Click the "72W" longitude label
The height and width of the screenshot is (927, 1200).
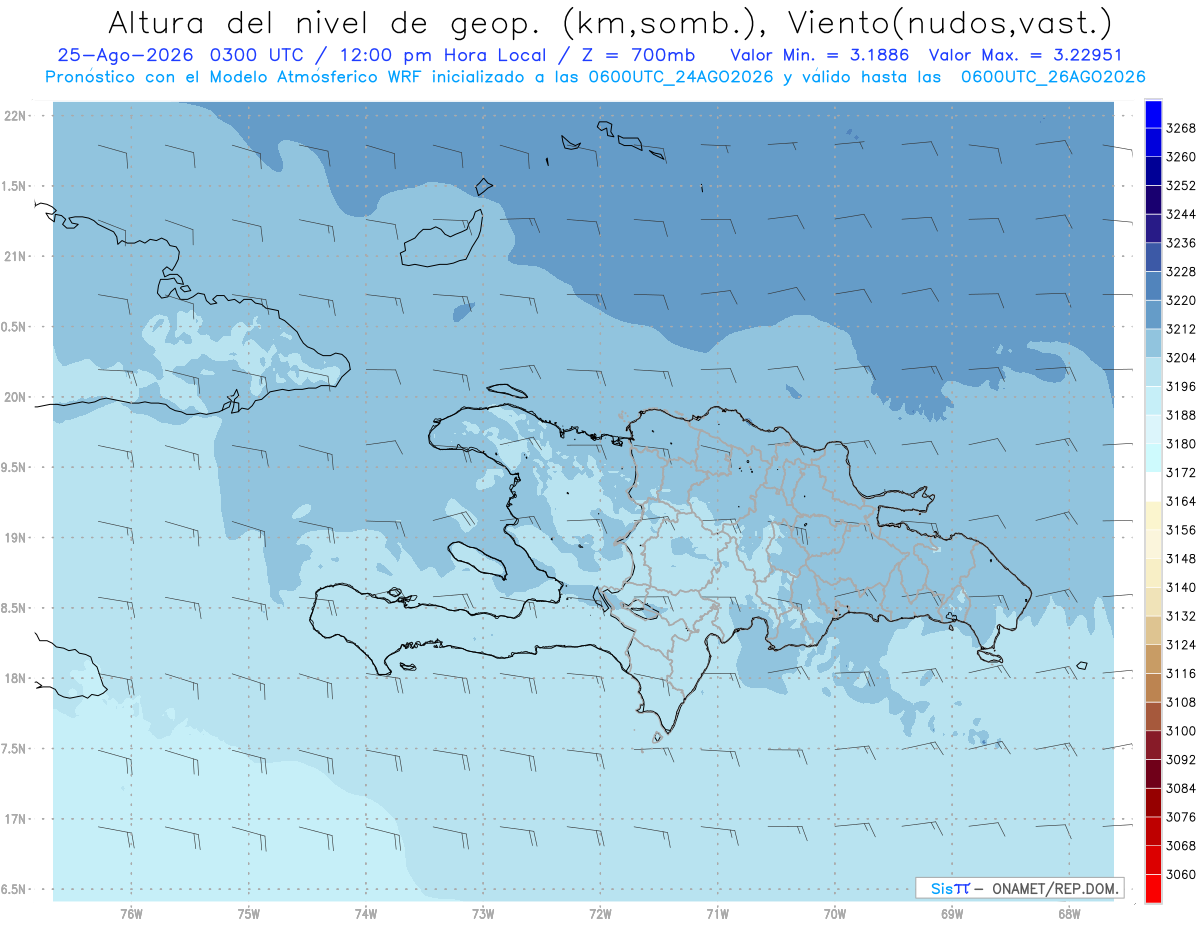[600, 913]
